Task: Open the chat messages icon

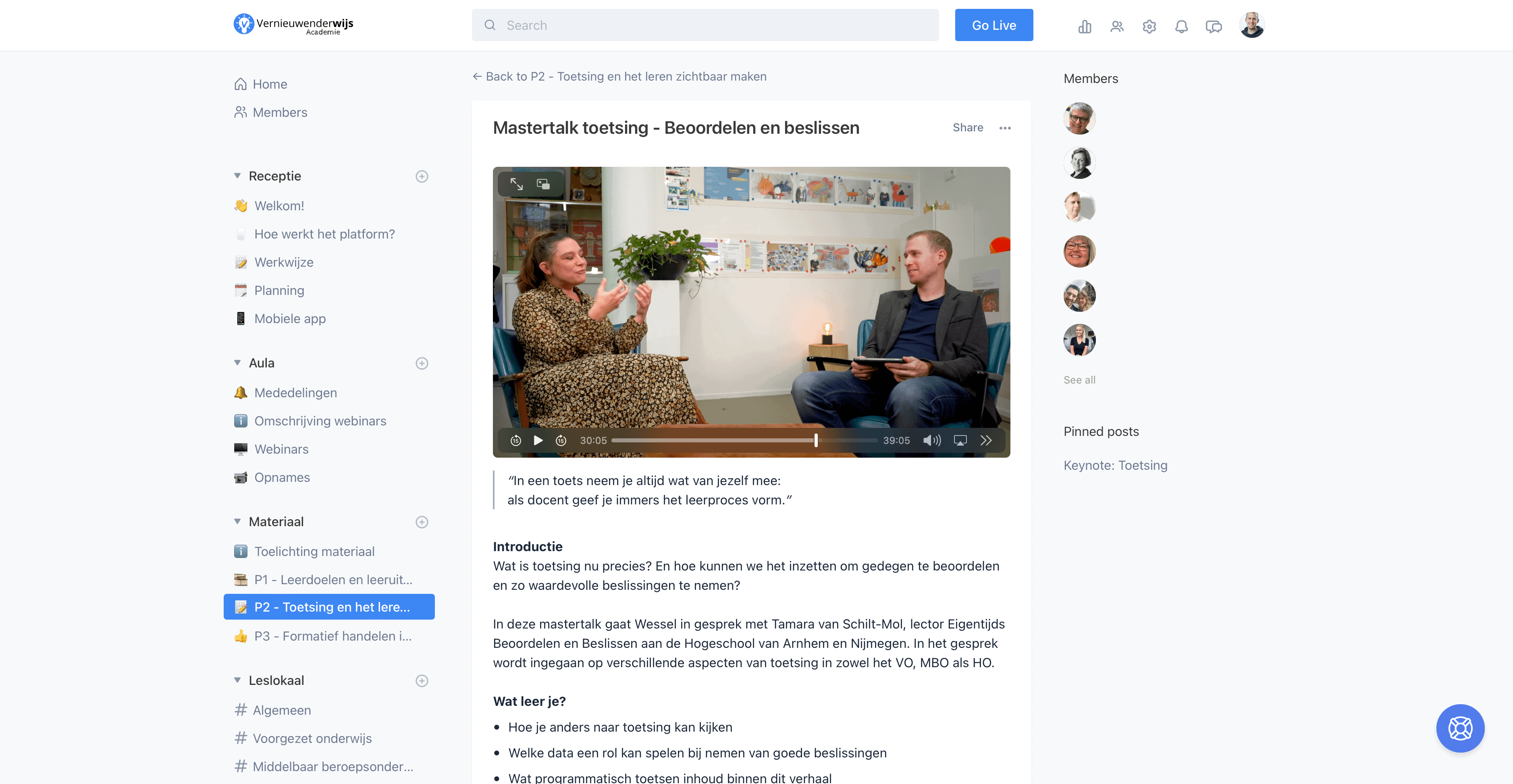Action: point(1214,26)
